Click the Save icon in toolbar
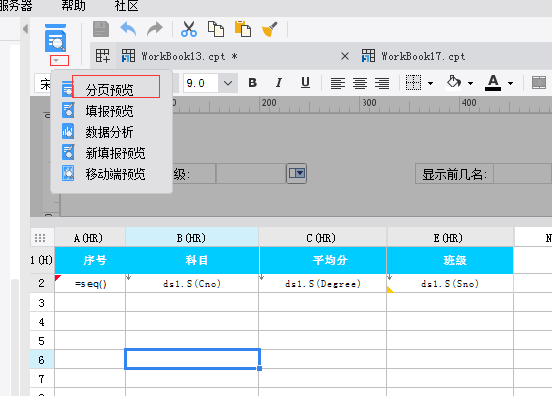Image resolution: width=552 pixels, height=396 pixels. [101, 29]
